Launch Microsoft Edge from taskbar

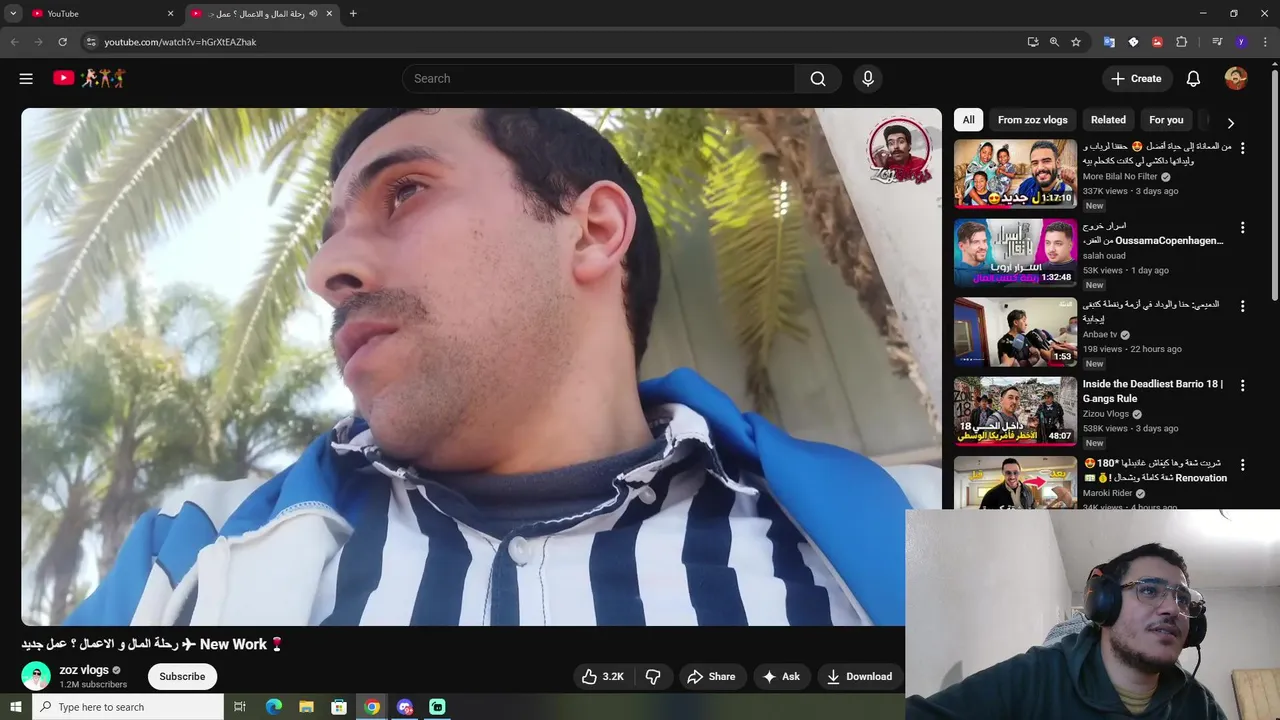[x=273, y=707]
